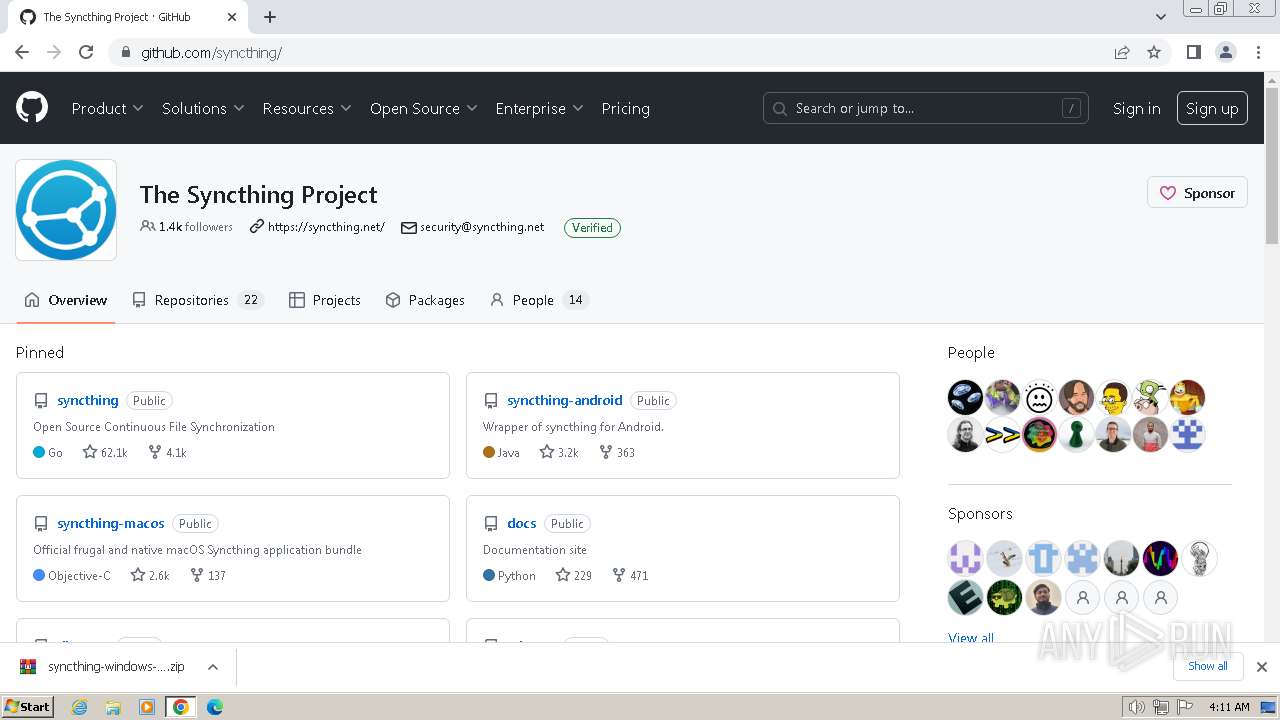Close The Syncthing Project tab

tap(232, 17)
